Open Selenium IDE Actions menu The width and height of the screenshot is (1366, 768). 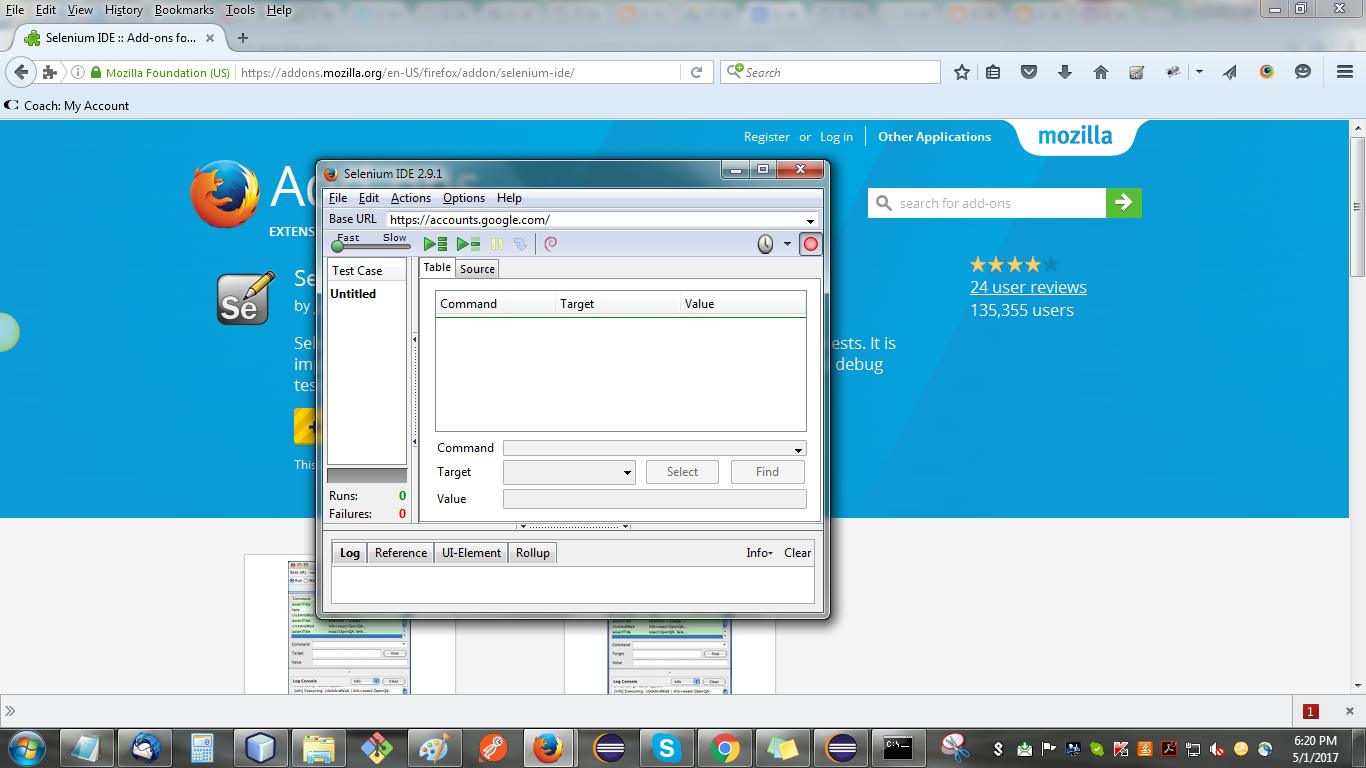pos(411,198)
